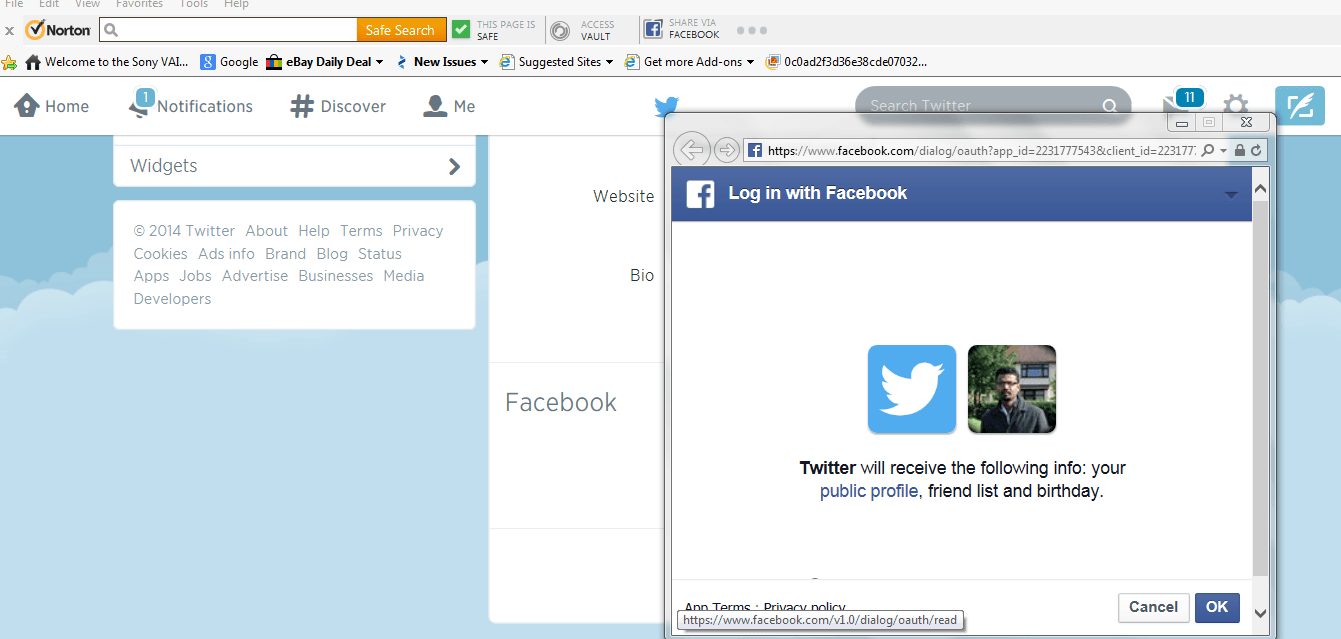Click the Twitter app icon in Facebook dialog
Screen dimensions: 1341x639
coord(912,389)
